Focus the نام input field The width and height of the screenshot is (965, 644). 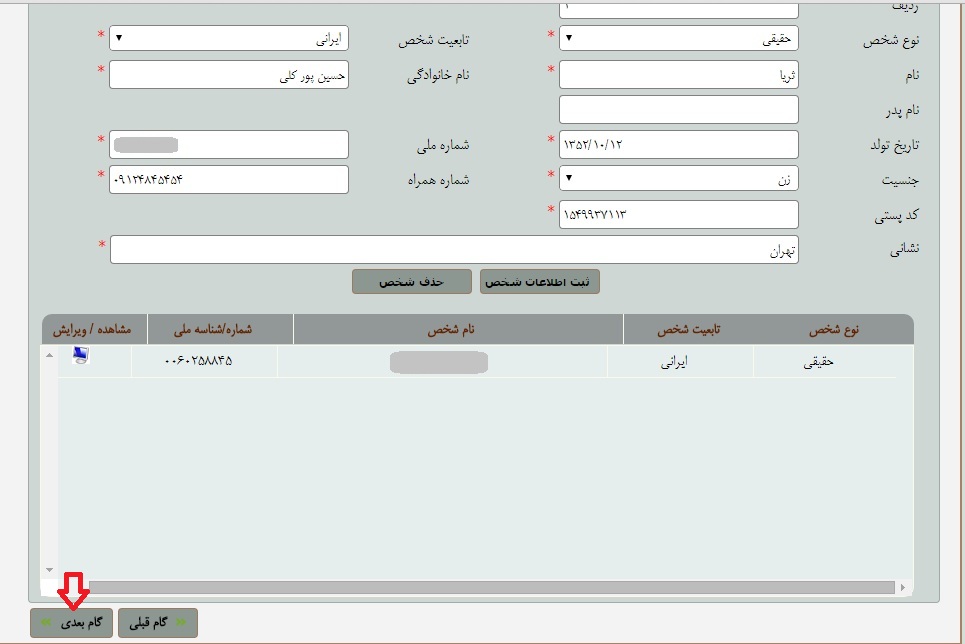click(678, 74)
